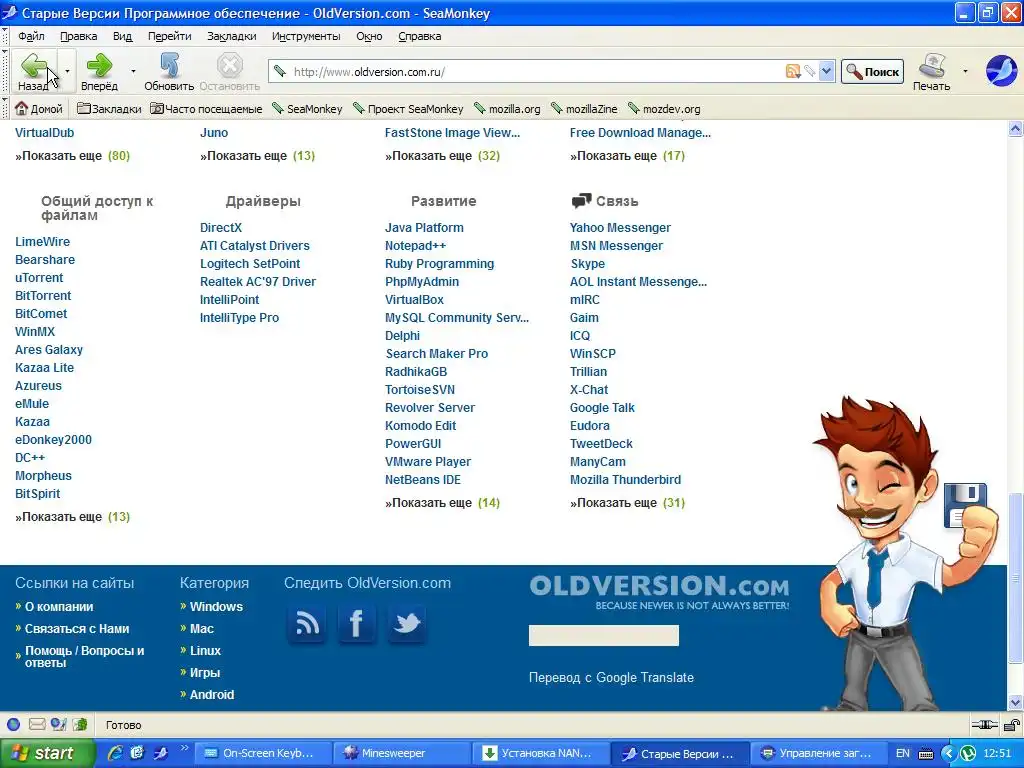Click the uTorrent tray icon
The width and height of the screenshot is (1024, 768).
point(968,754)
